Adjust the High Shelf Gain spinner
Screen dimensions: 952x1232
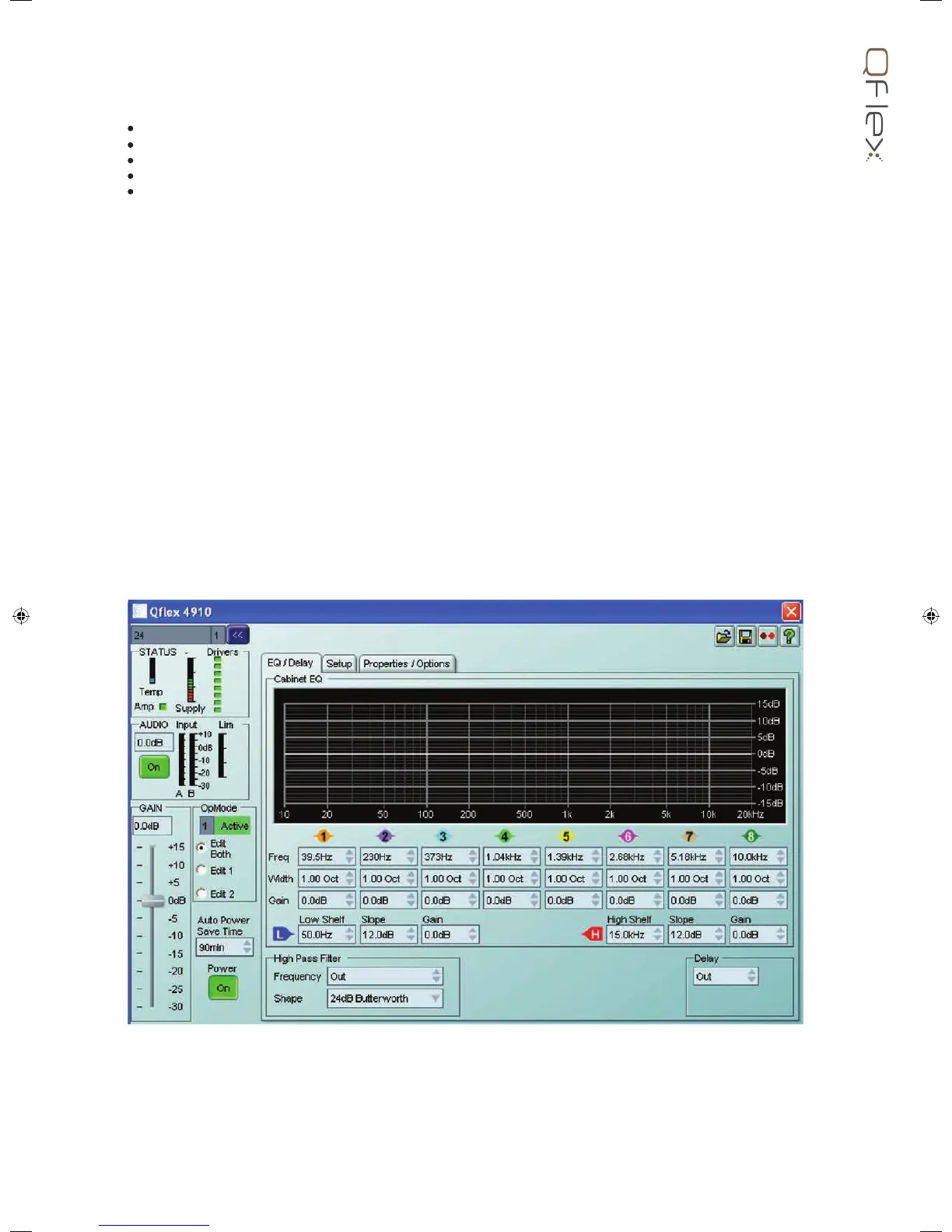point(758,934)
